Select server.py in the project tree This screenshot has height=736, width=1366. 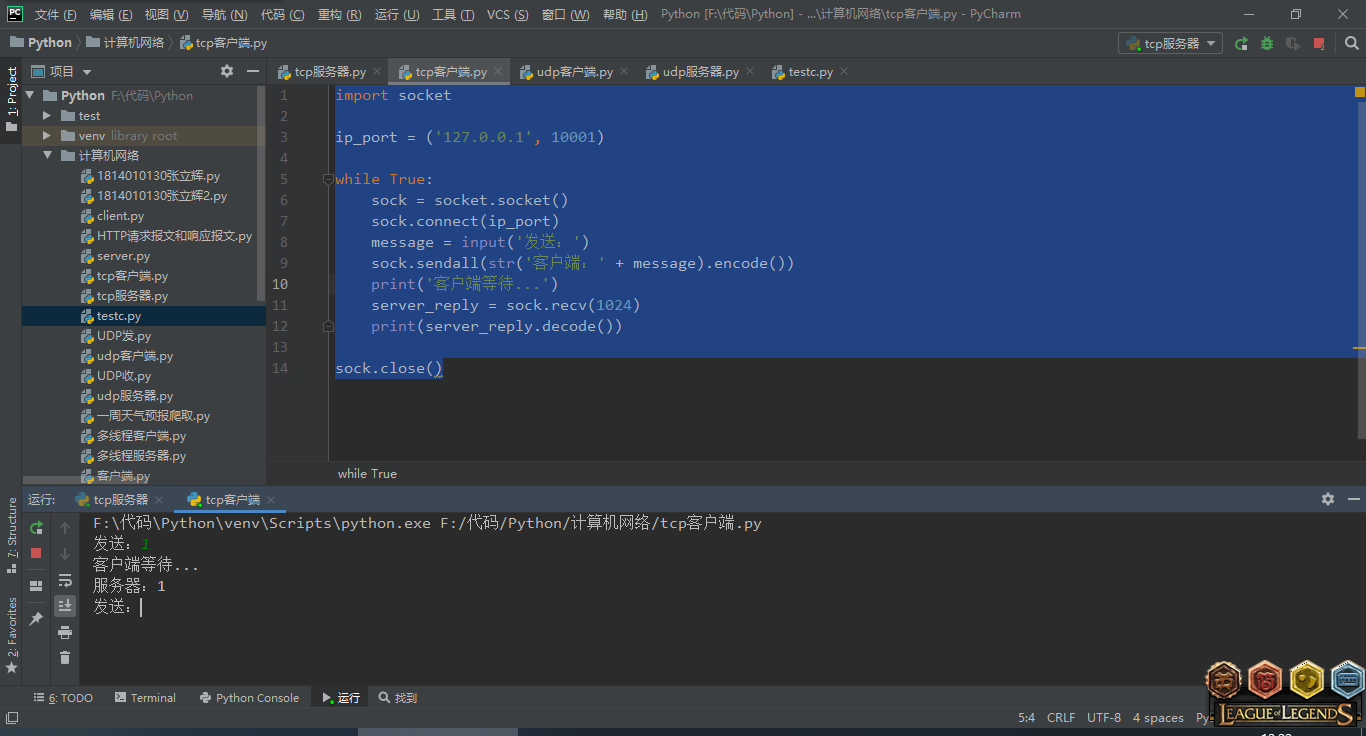123,256
